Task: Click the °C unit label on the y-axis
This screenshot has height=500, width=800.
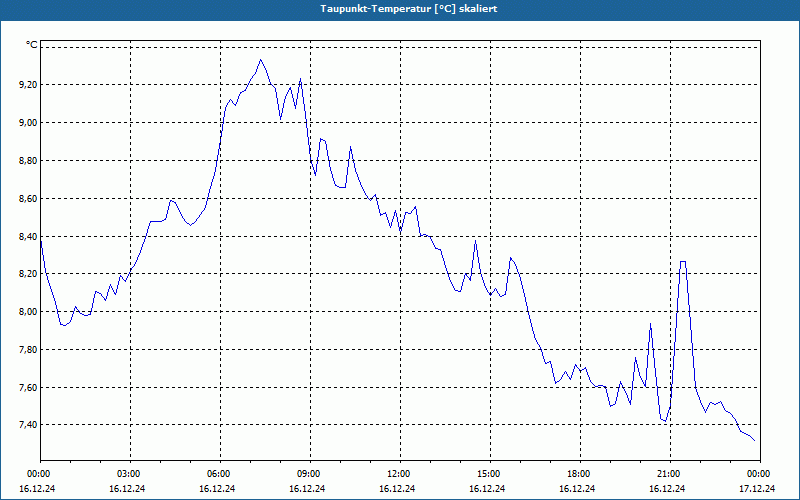Action: [31, 45]
